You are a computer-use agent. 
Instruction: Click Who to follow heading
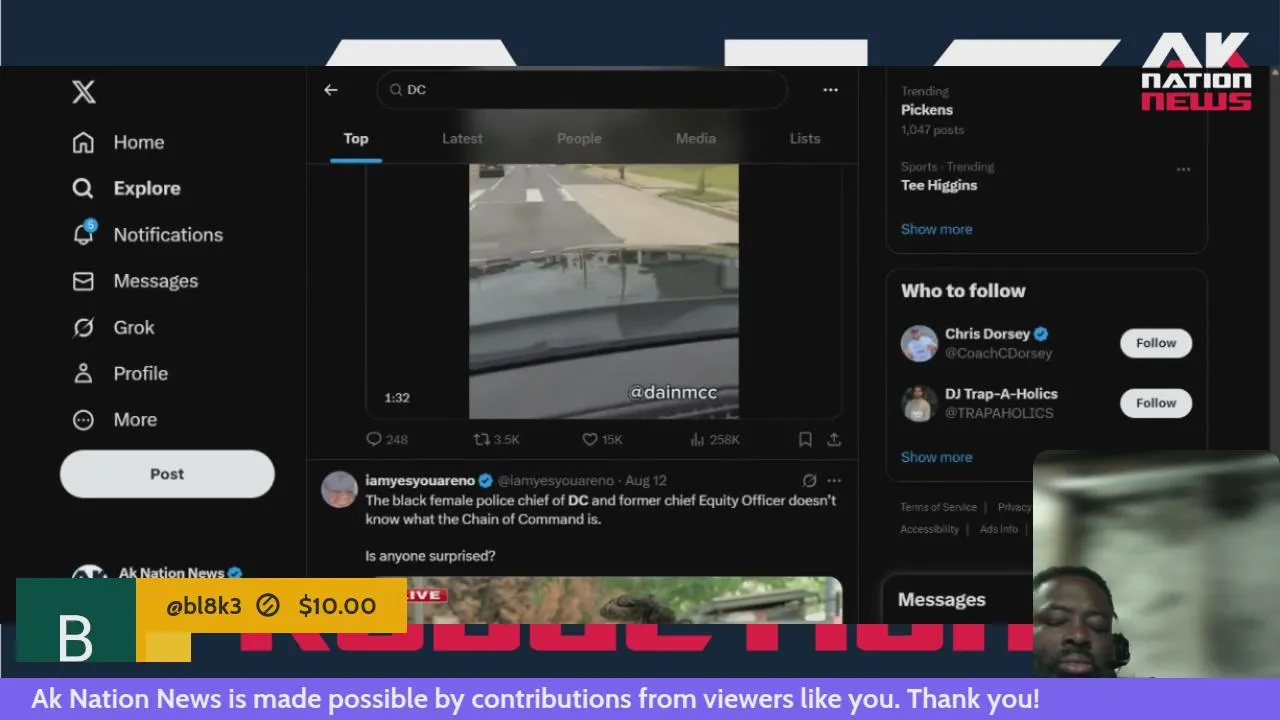(x=963, y=291)
